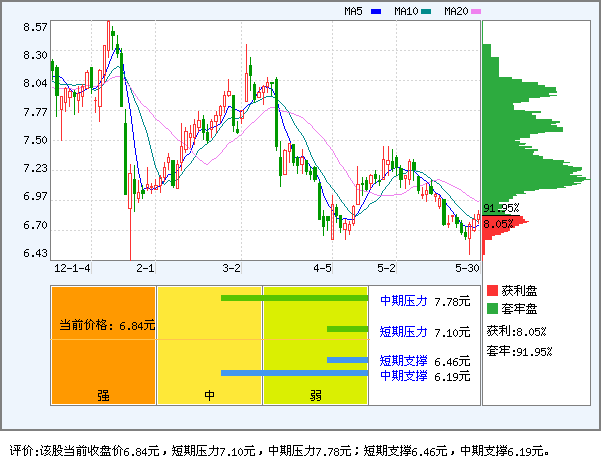Click the 91.95% label on chip distribution
Image resolution: width=601 pixels, height=456 pixels.
click(x=501, y=208)
